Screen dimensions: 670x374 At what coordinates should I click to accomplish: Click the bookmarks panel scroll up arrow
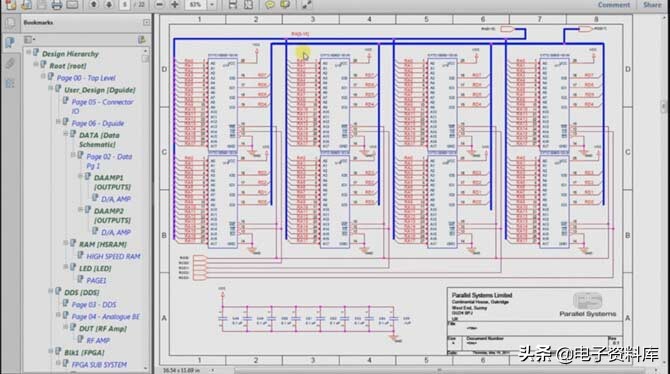(145, 51)
